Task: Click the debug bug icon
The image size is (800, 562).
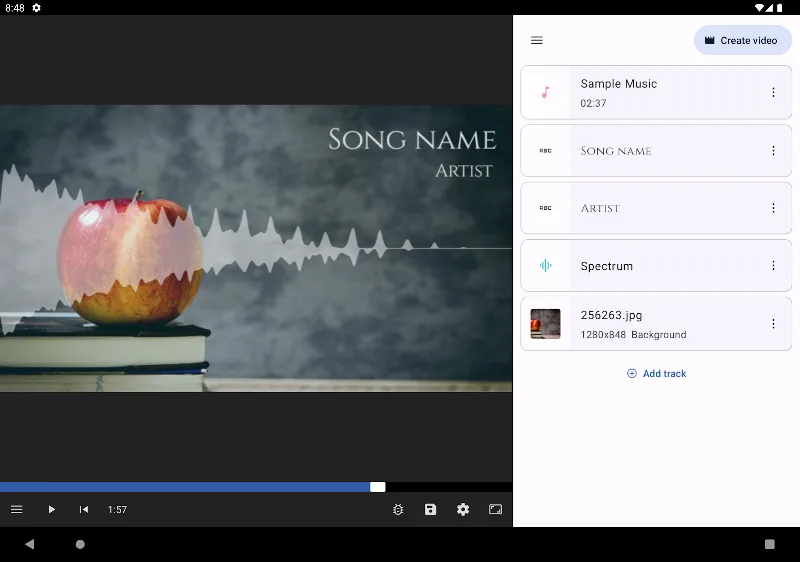Action: 398,509
